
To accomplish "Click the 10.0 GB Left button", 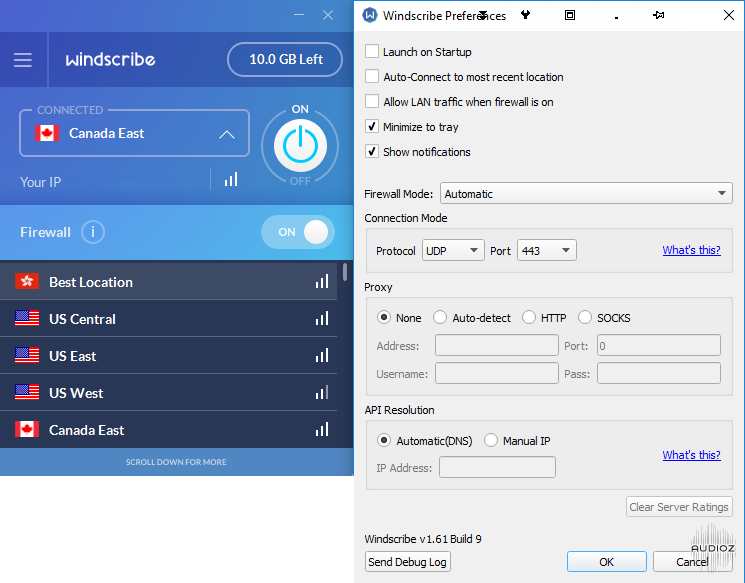I will pyautogui.click(x=285, y=59).
